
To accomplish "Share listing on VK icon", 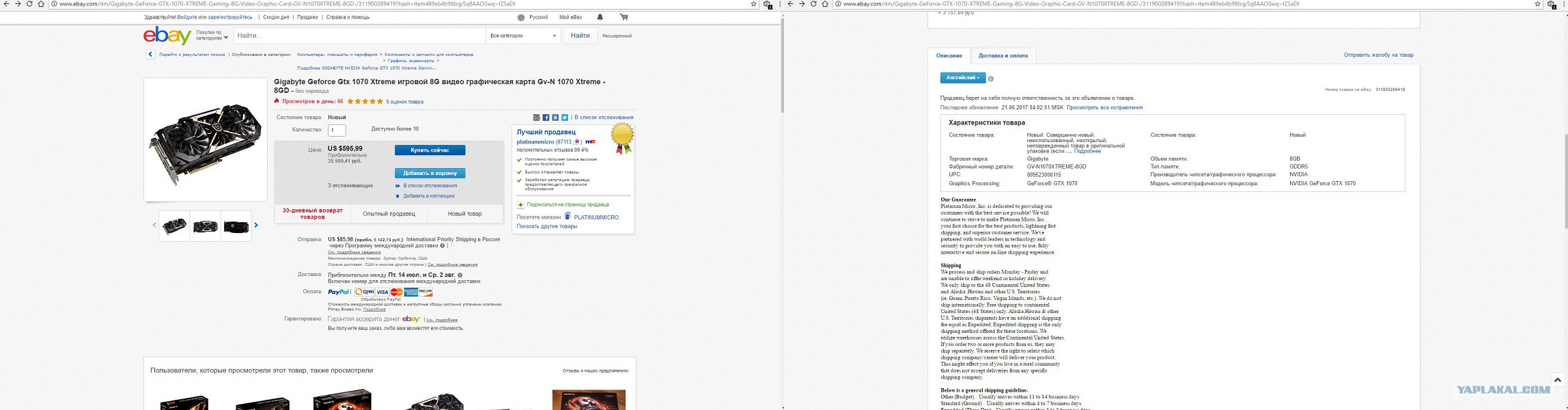I will point(555,118).
